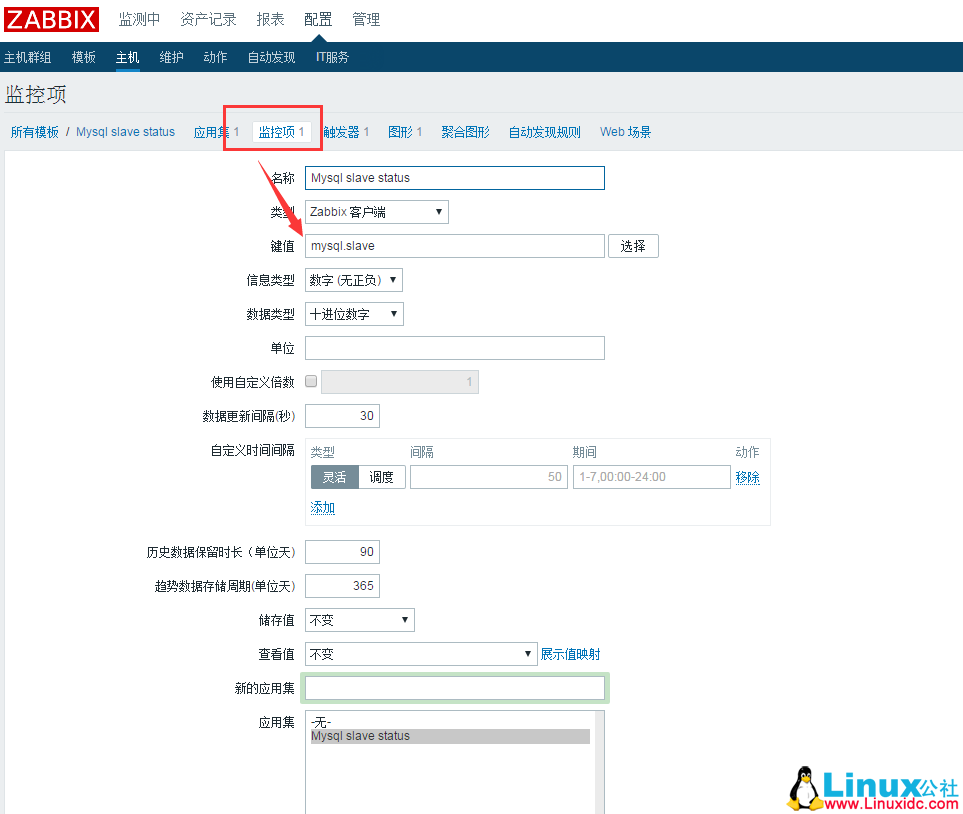The height and width of the screenshot is (814, 963).
Task: Click the ZABBIX logo
Action: coord(50,19)
